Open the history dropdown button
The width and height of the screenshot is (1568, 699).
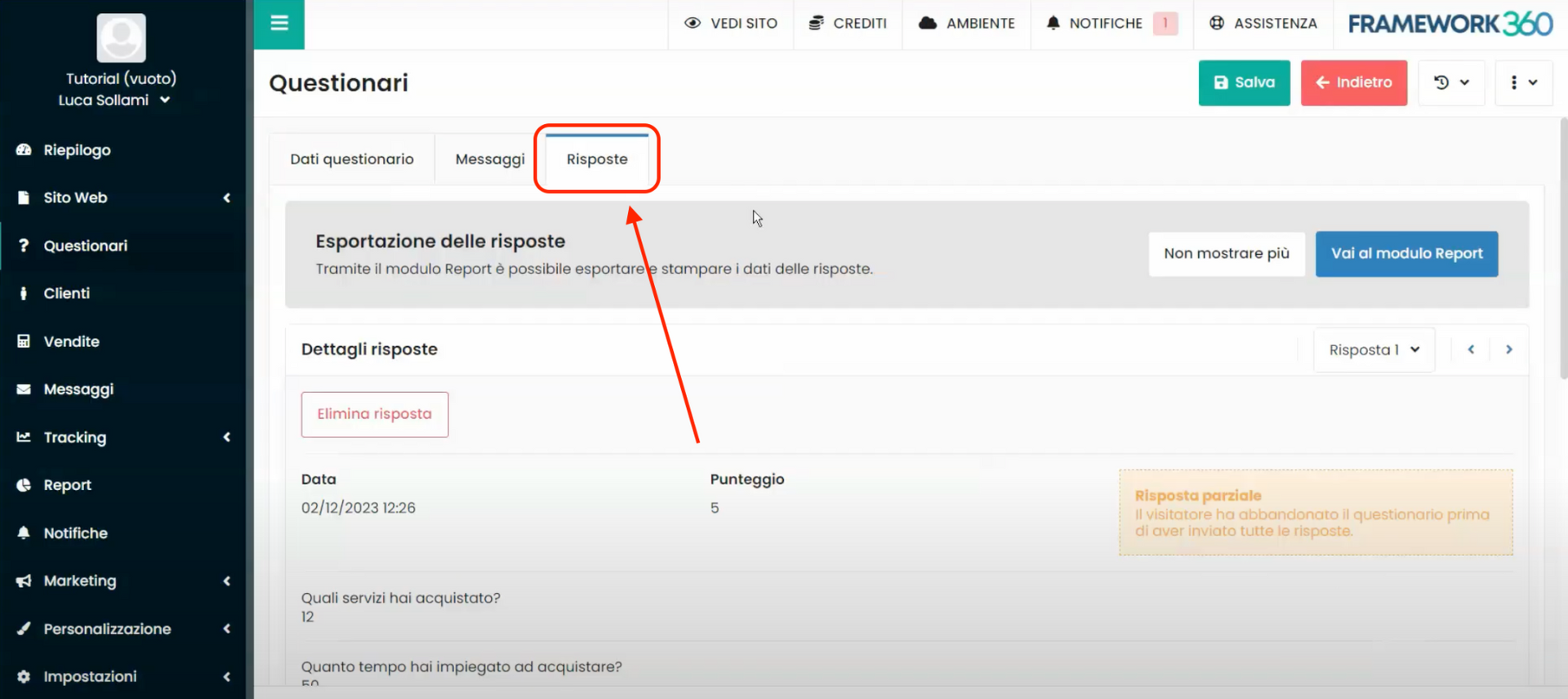[1451, 82]
